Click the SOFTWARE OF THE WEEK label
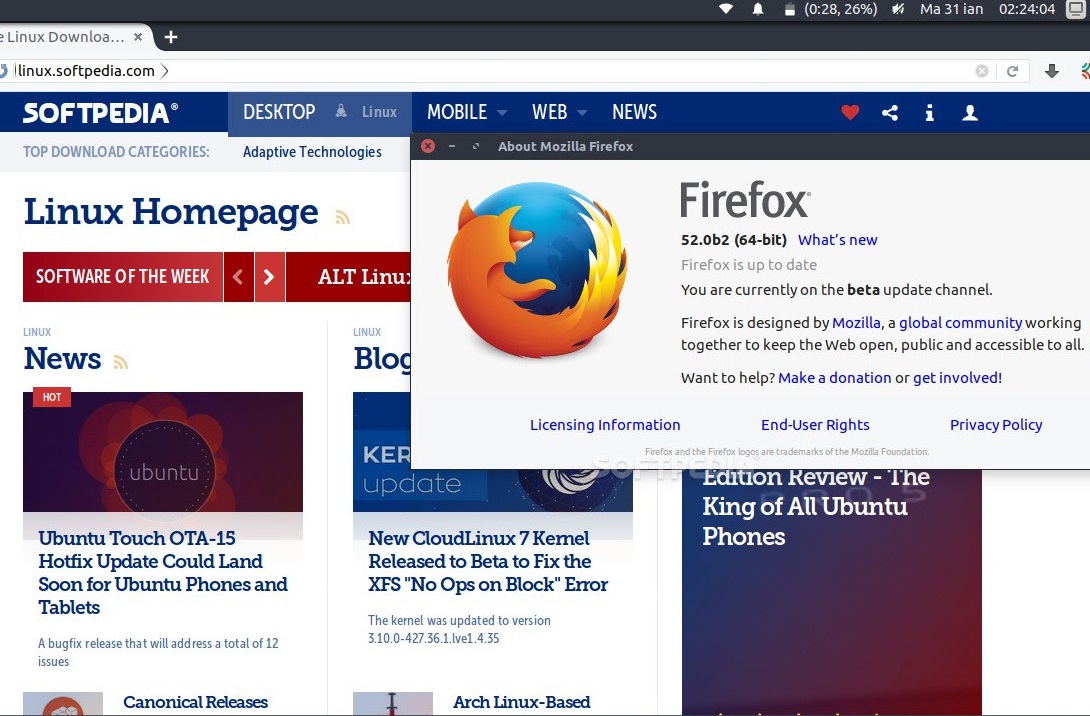This screenshot has height=716, width=1090. [x=122, y=277]
